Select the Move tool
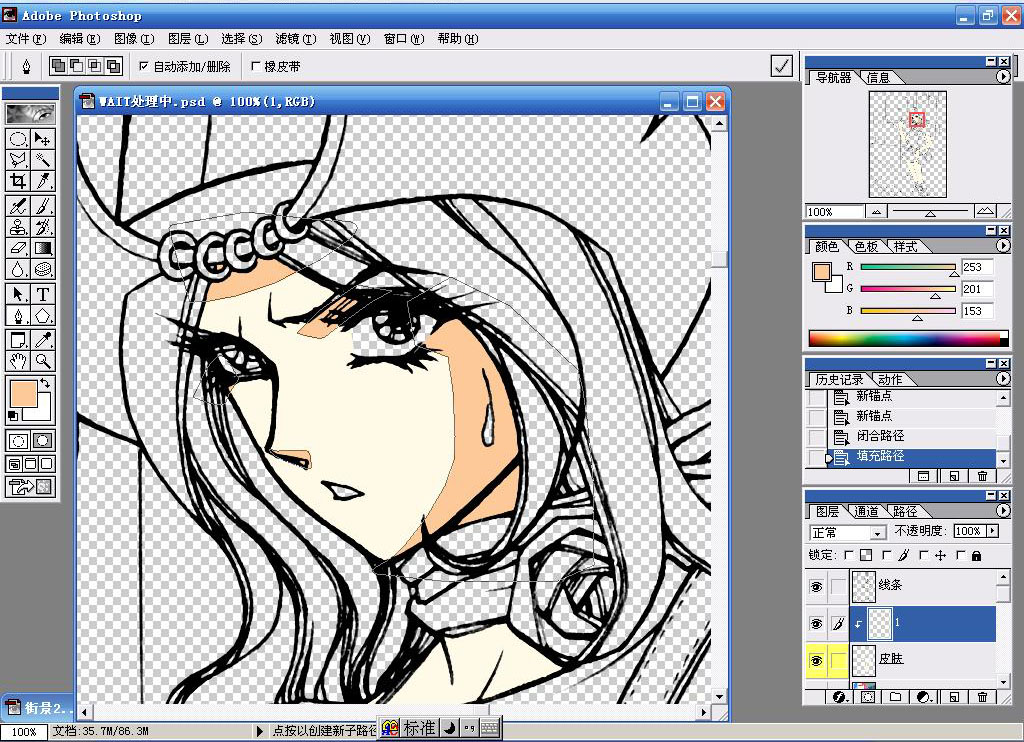The height and width of the screenshot is (742, 1024). tap(42, 138)
